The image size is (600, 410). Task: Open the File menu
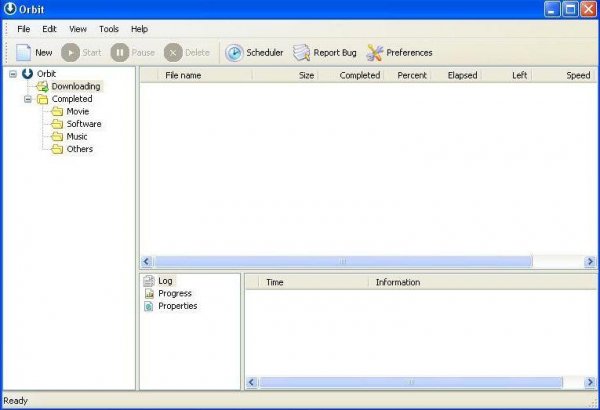coord(24,29)
